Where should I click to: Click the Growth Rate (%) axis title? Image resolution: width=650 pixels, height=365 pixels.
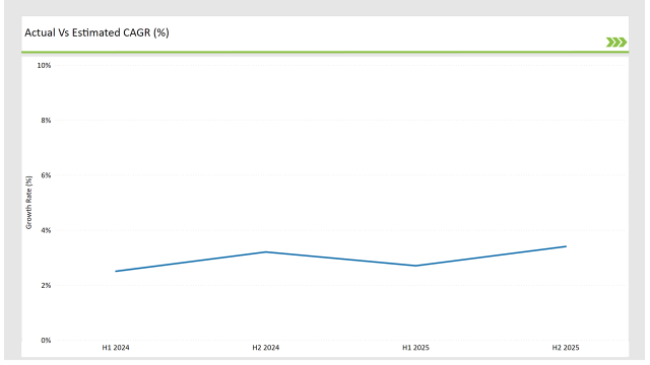point(29,202)
